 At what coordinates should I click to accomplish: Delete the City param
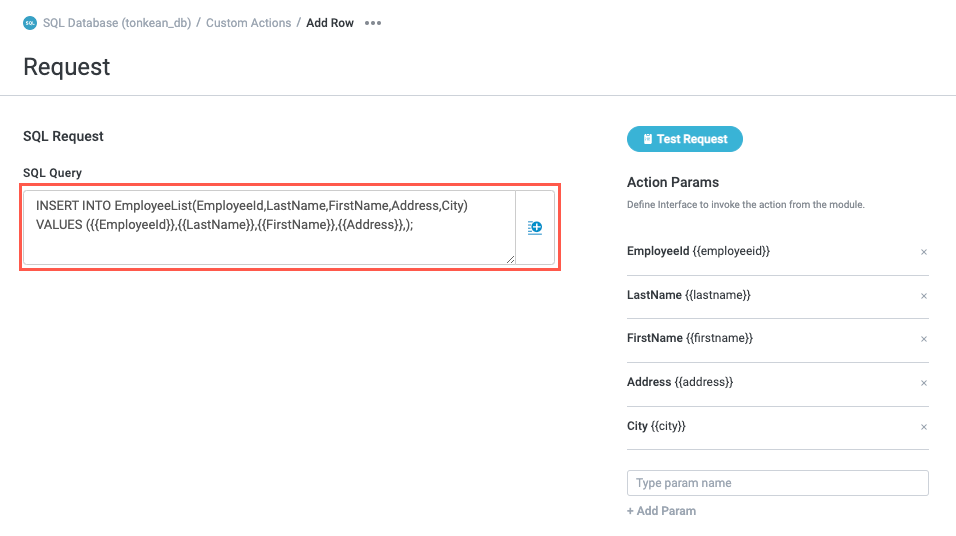(924, 427)
